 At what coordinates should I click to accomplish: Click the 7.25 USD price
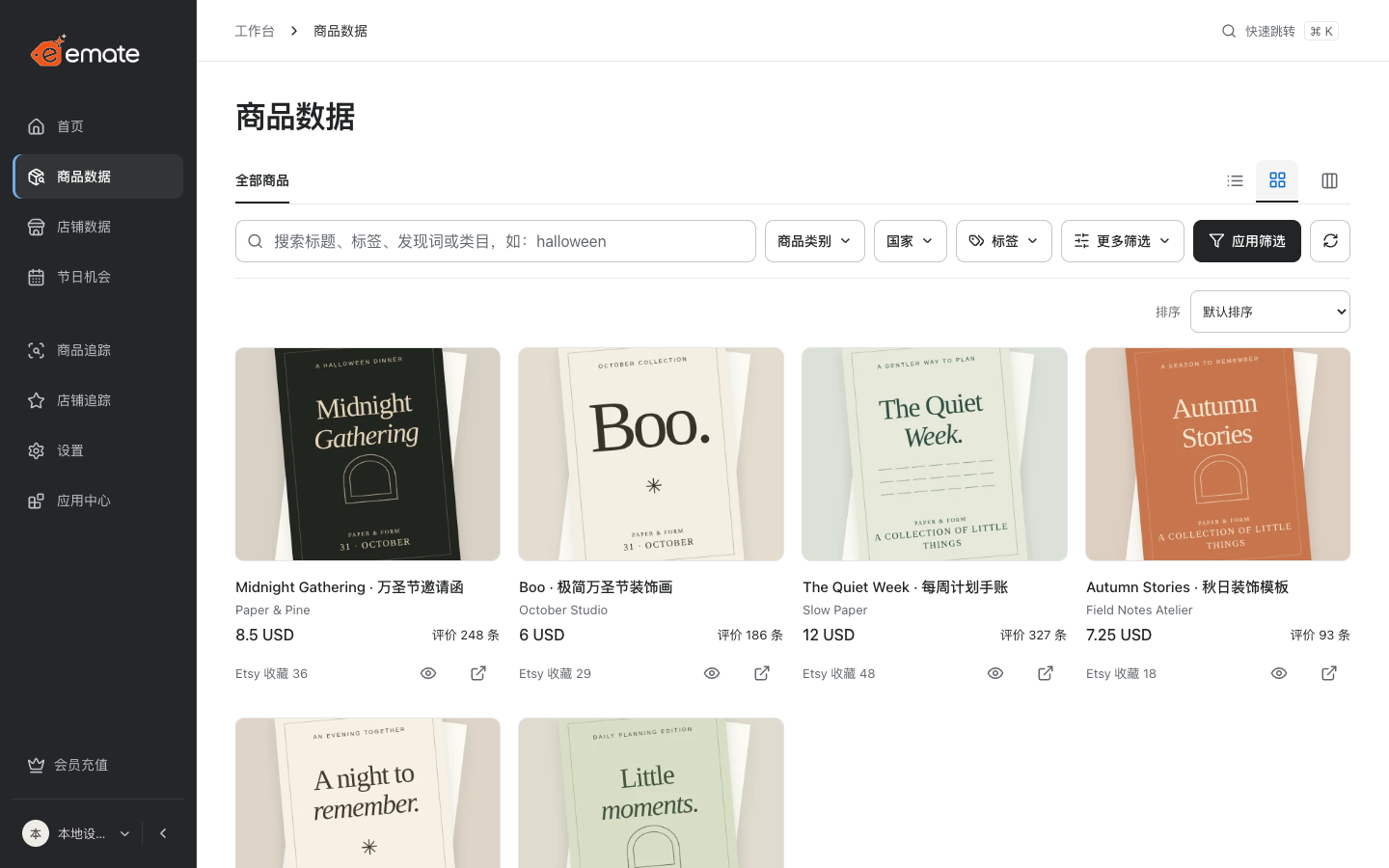(1119, 635)
